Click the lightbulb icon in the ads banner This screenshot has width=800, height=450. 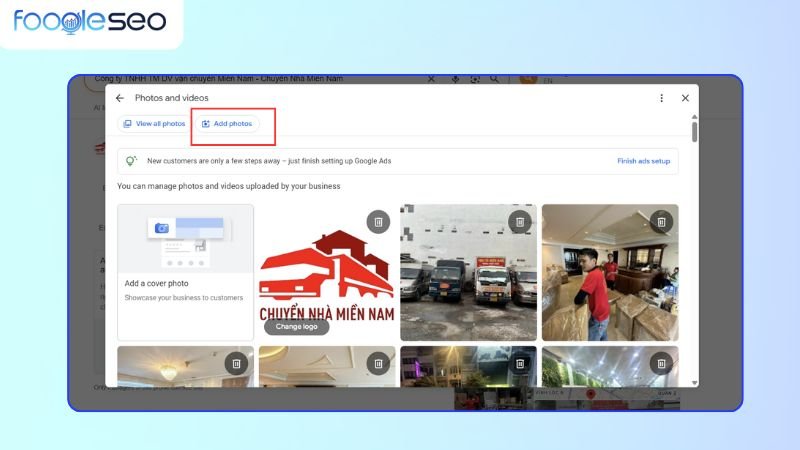(131, 161)
